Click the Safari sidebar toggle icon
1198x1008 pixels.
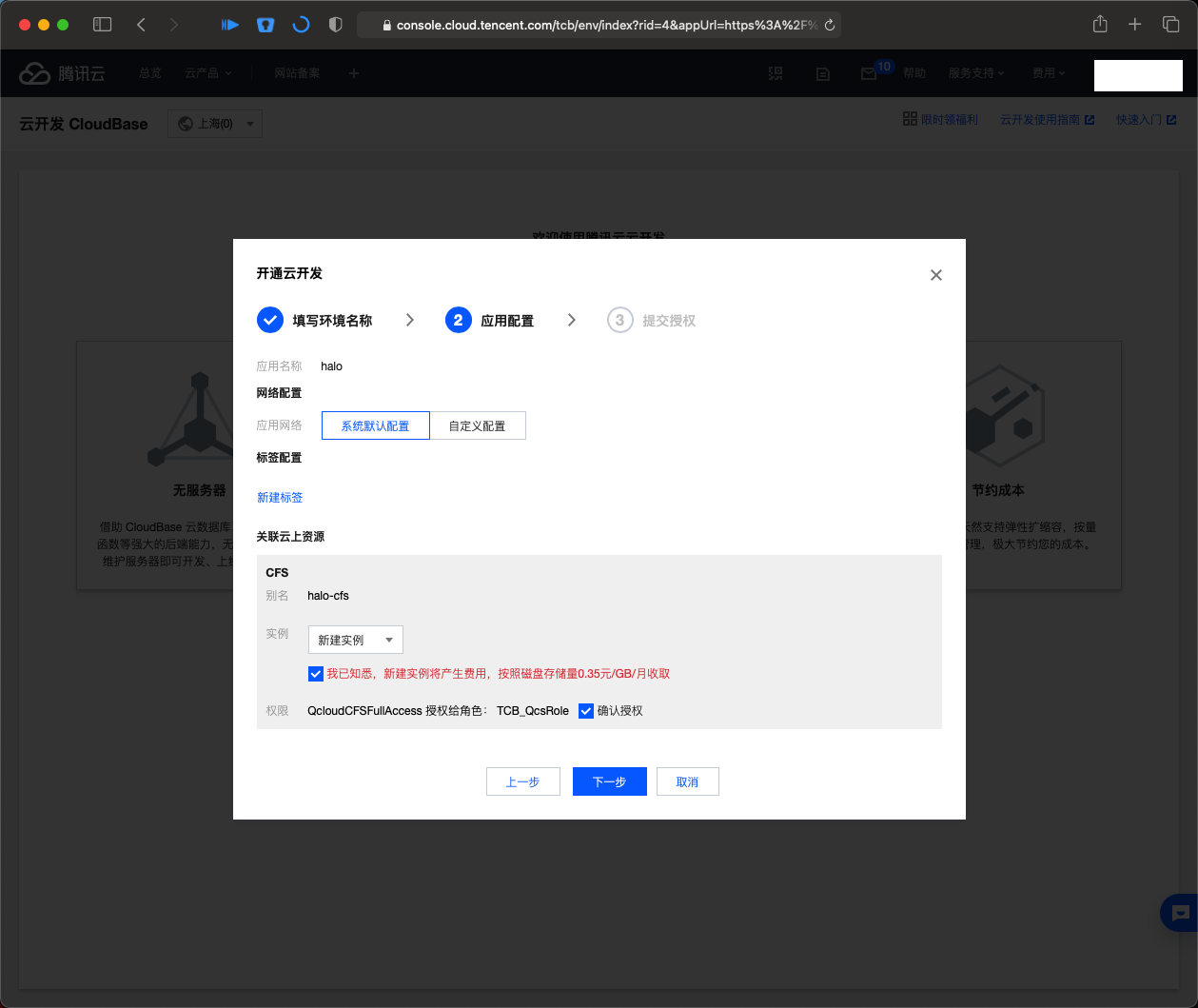(x=103, y=25)
